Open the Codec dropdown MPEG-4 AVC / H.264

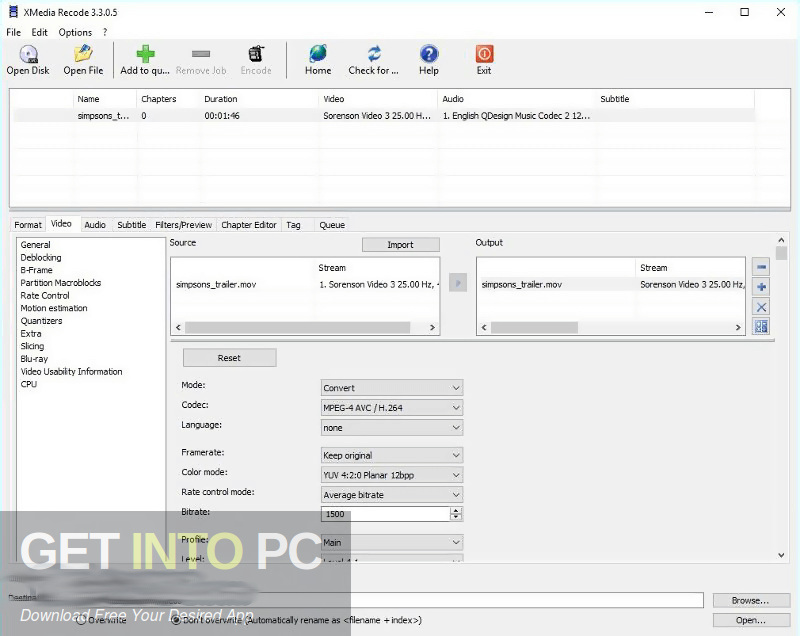click(392, 408)
